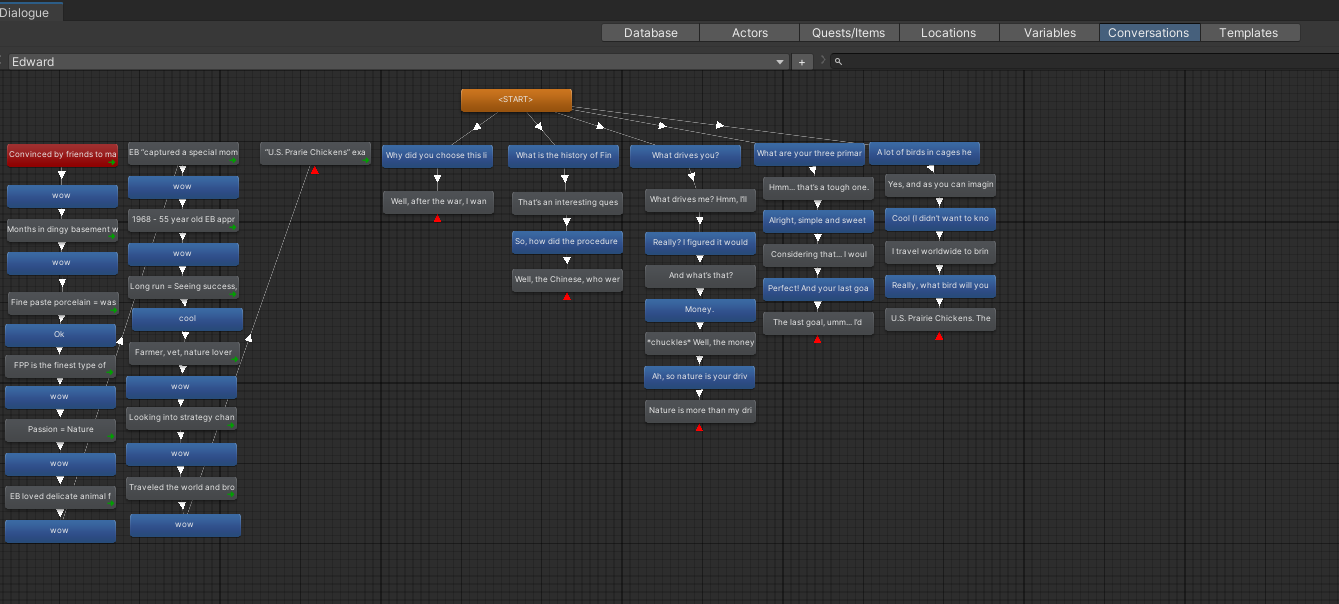Screen dimensions: 1339x604
Task: Open the Quests/Items tab
Action: [849, 33]
